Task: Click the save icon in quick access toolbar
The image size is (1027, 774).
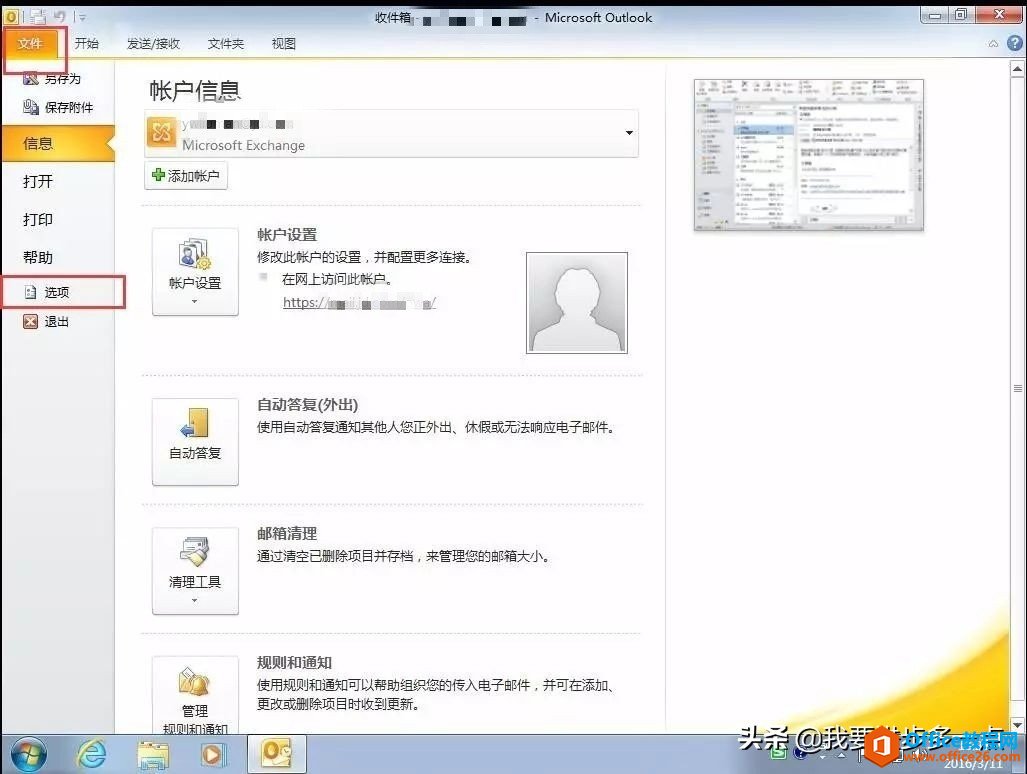Action: pos(38,16)
